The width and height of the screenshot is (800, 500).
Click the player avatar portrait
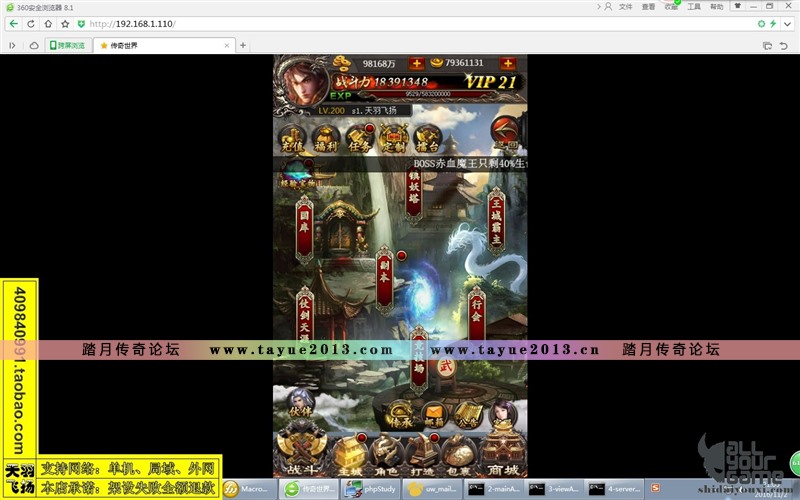pyautogui.click(x=304, y=83)
